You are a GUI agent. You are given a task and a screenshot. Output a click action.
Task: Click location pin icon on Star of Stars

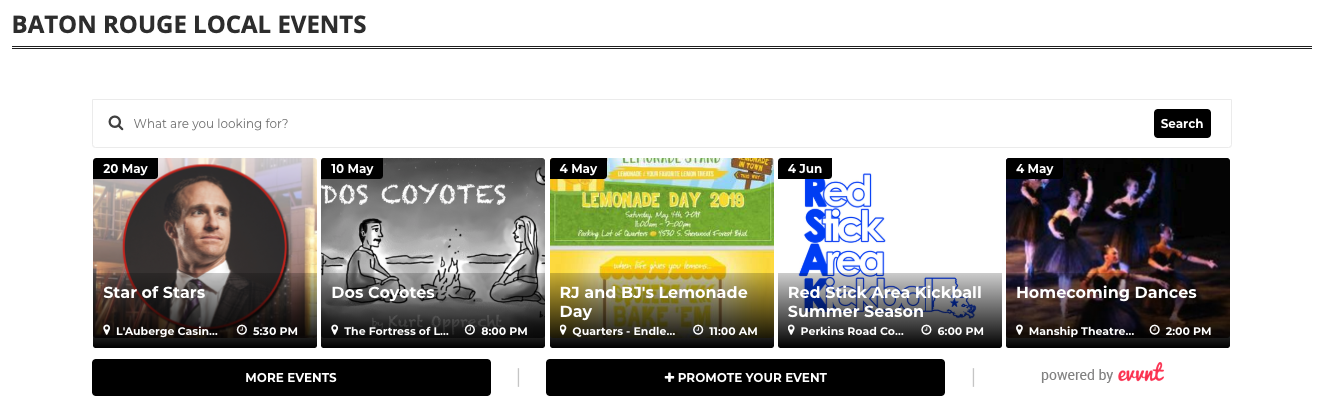pyautogui.click(x=107, y=330)
